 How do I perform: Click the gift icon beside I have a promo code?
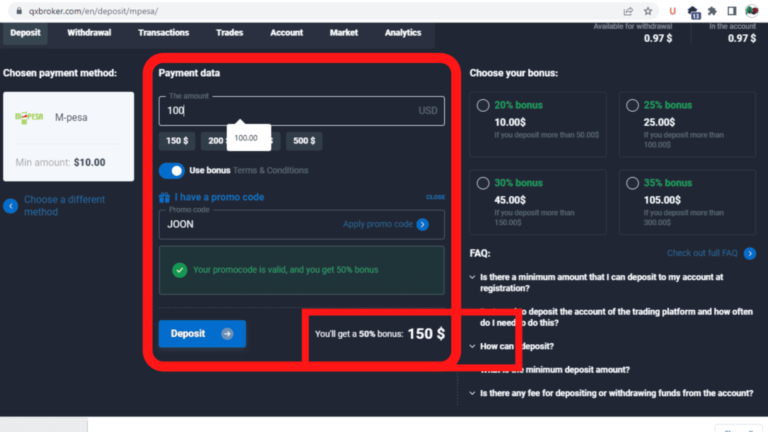(x=165, y=198)
